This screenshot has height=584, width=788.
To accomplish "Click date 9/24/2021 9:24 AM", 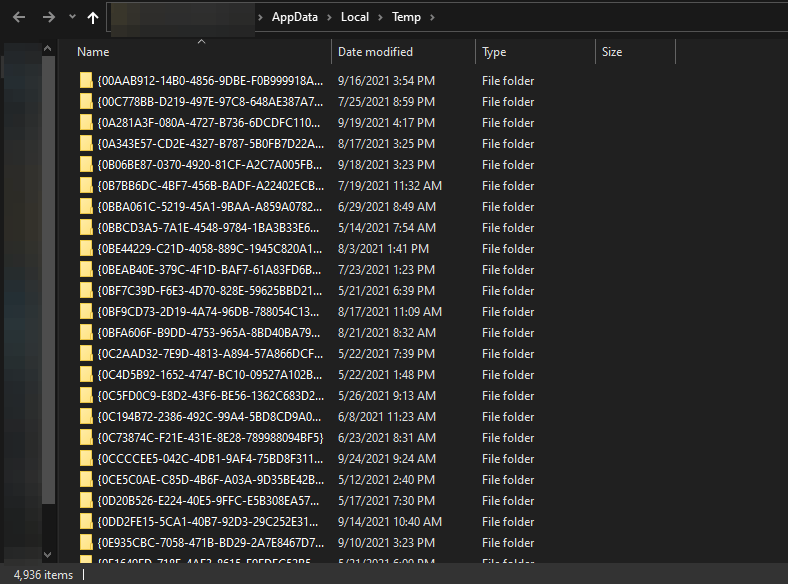I will 386,459.
